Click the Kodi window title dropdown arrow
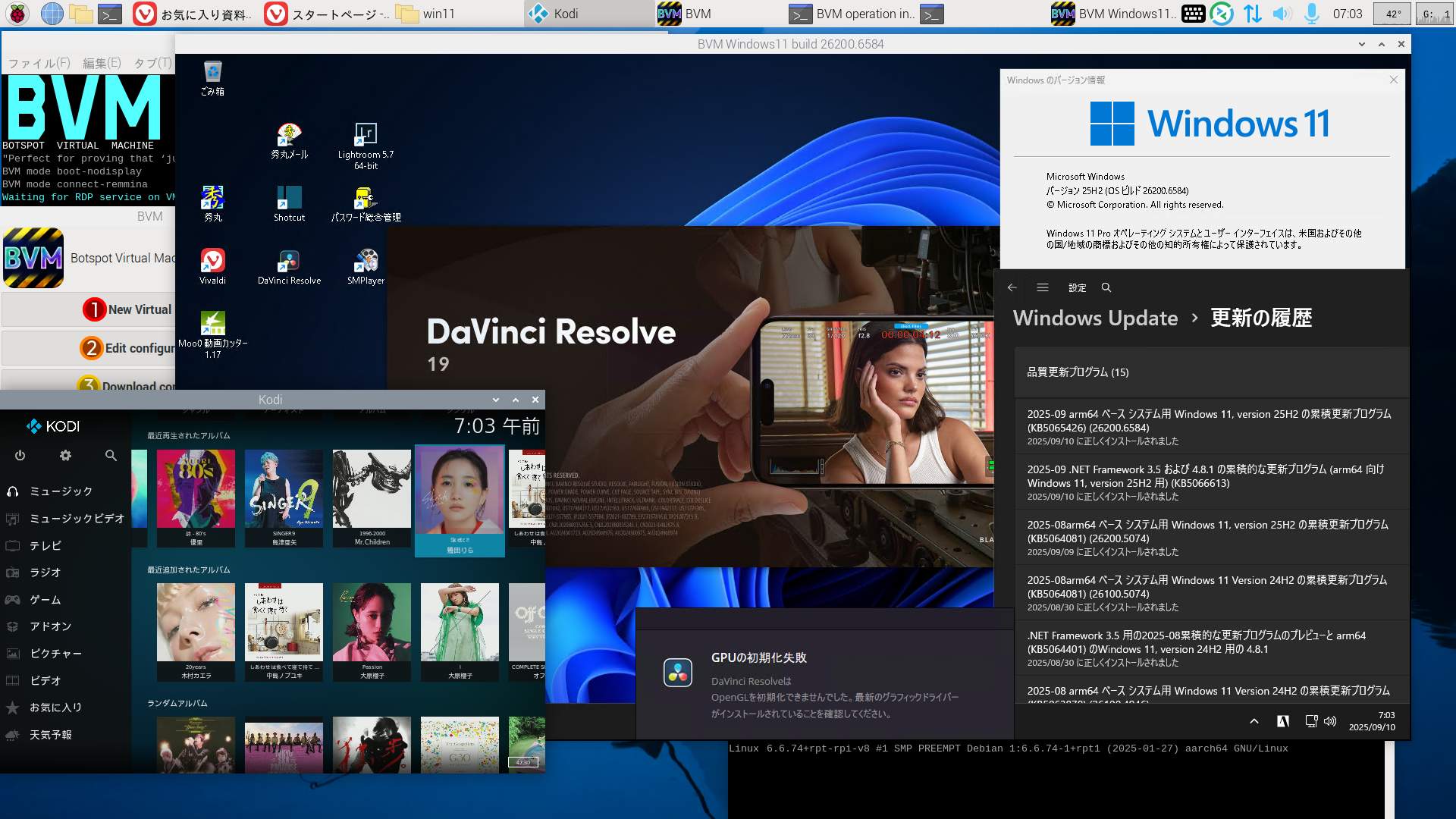Image resolution: width=1456 pixels, height=819 pixels. [496, 400]
